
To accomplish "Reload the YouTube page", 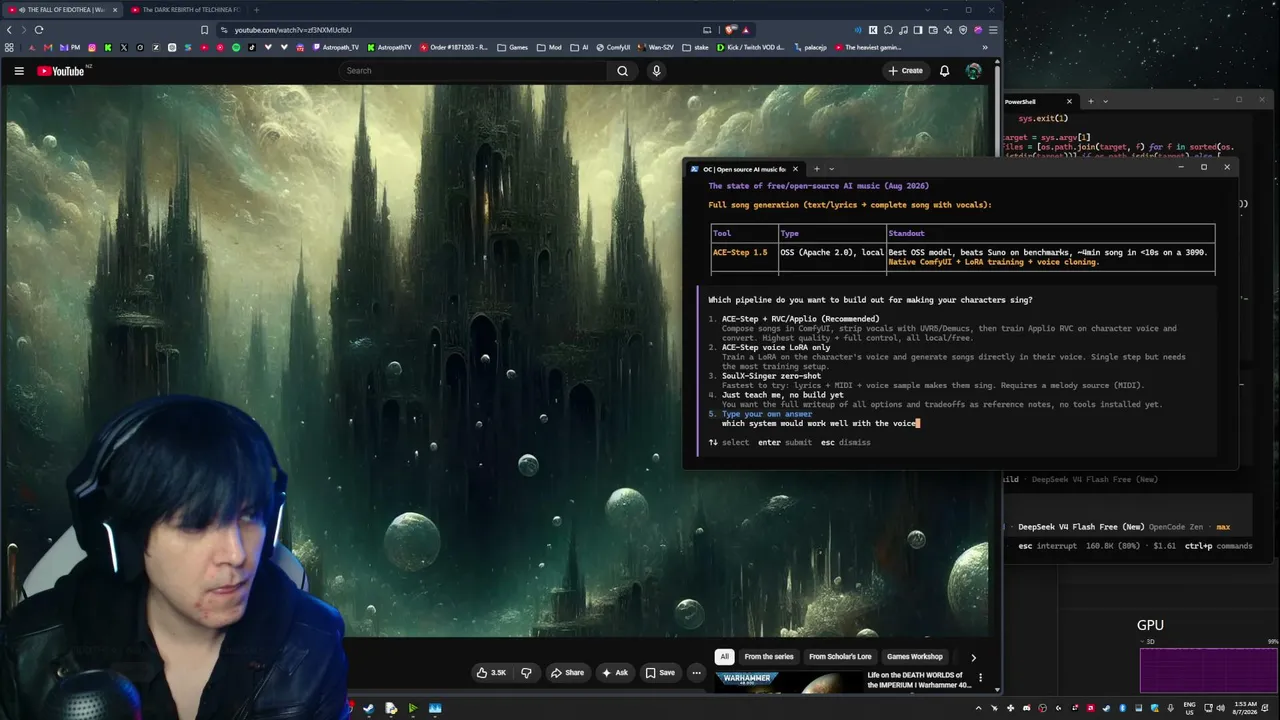I will (x=39, y=30).
